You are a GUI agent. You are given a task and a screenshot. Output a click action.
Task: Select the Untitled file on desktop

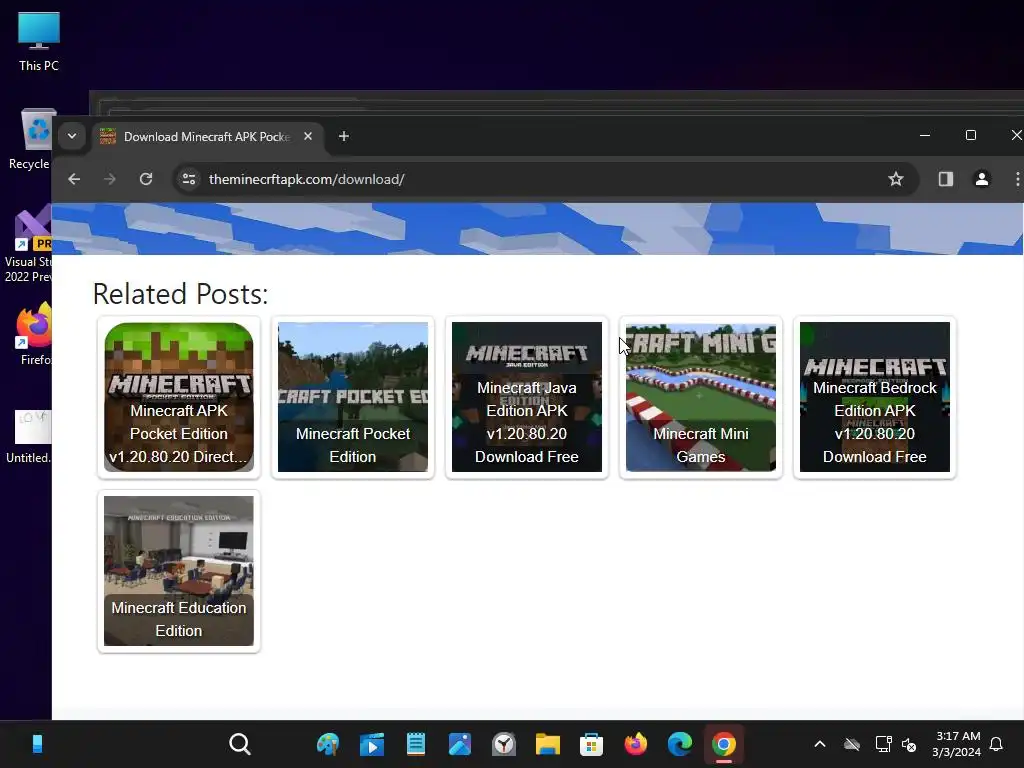pos(29,436)
